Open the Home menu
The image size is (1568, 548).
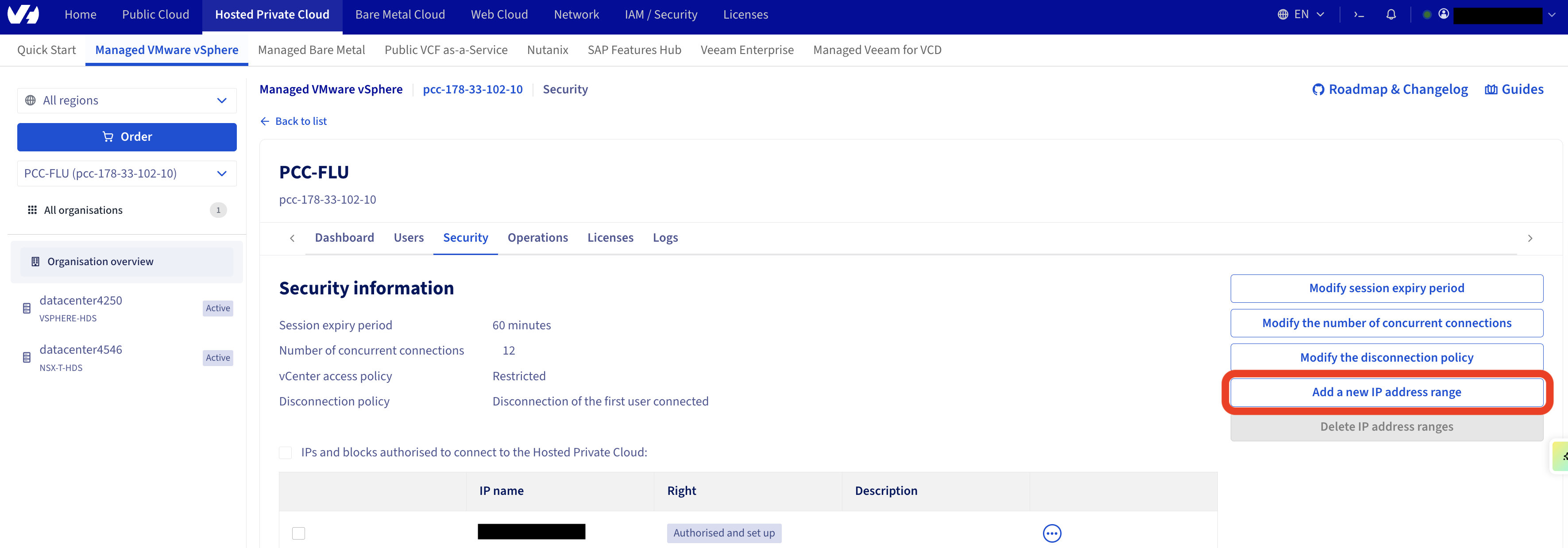(81, 15)
